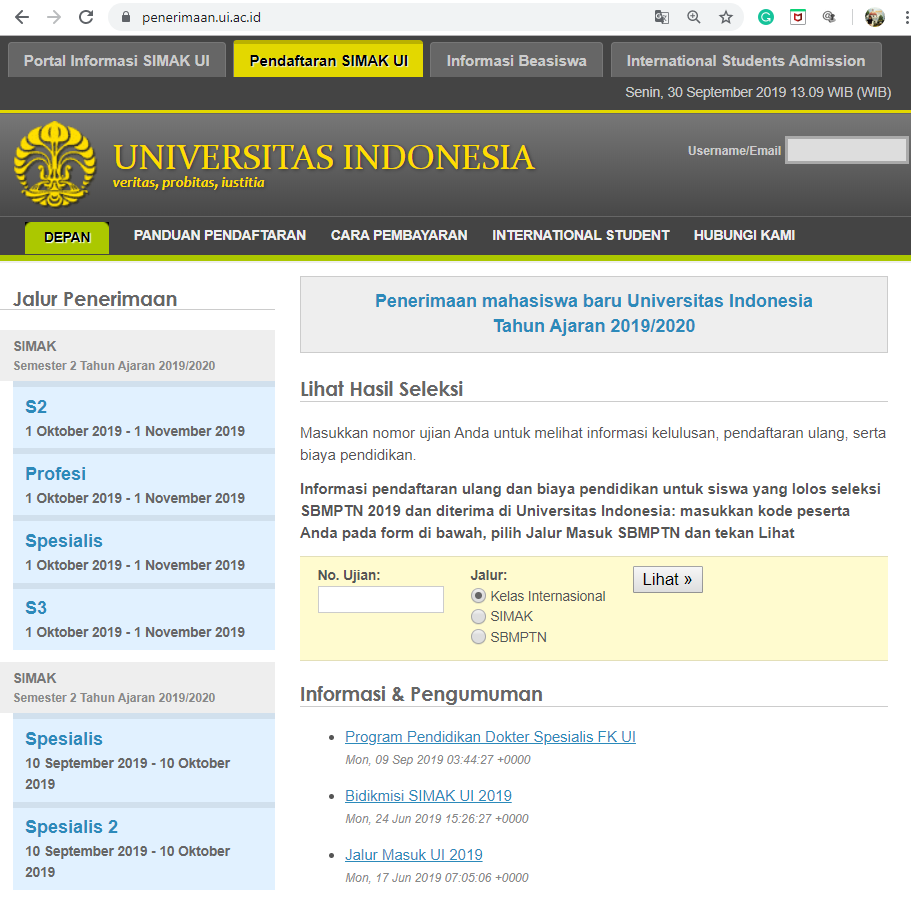Select the SIMAK radio button
Screen dimensions: 911x899
click(x=478, y=616)
